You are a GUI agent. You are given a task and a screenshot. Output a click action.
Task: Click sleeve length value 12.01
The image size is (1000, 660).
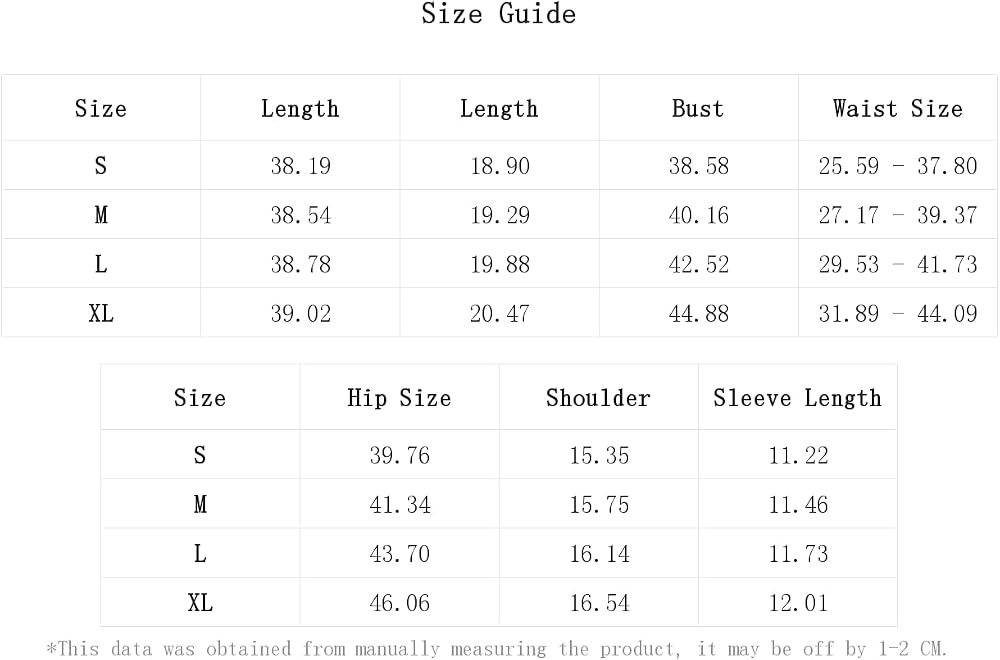point(798,603)
